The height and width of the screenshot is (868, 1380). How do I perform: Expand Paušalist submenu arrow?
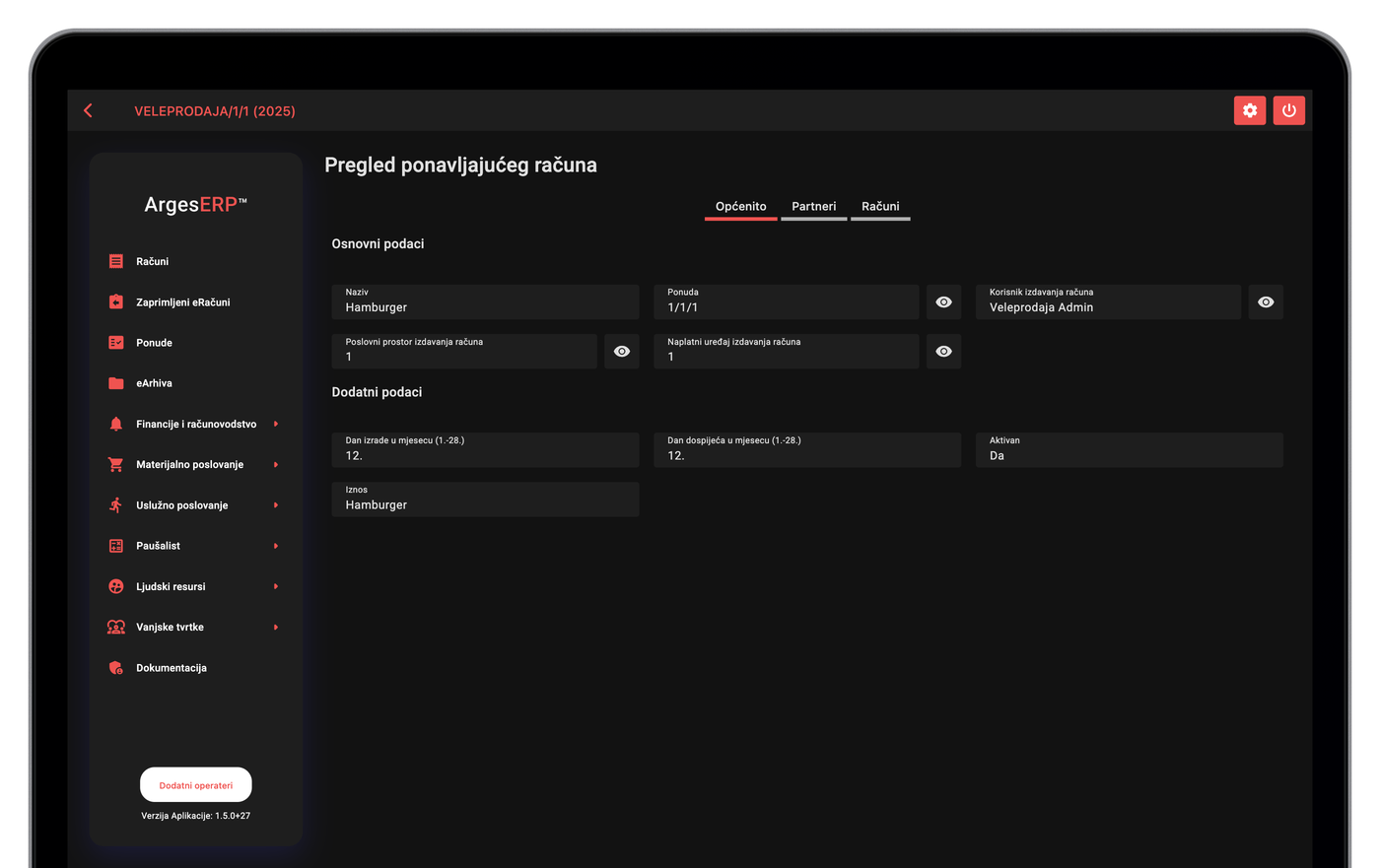pos(276,546)
